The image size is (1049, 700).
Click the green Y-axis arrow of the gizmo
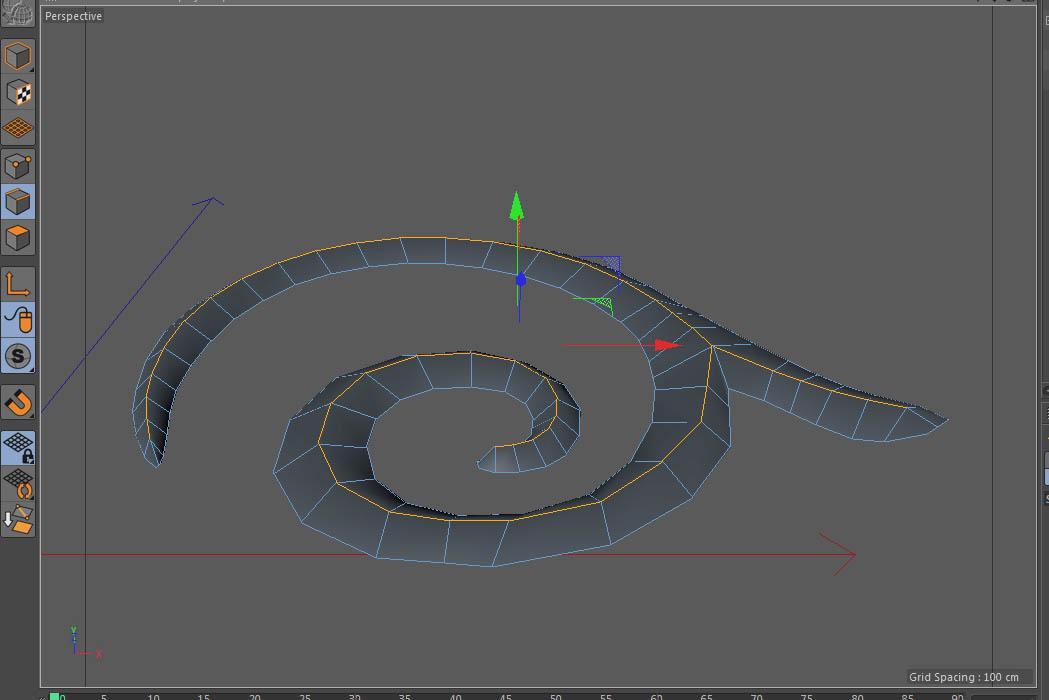pyautogui.click(x=516, y=205)
